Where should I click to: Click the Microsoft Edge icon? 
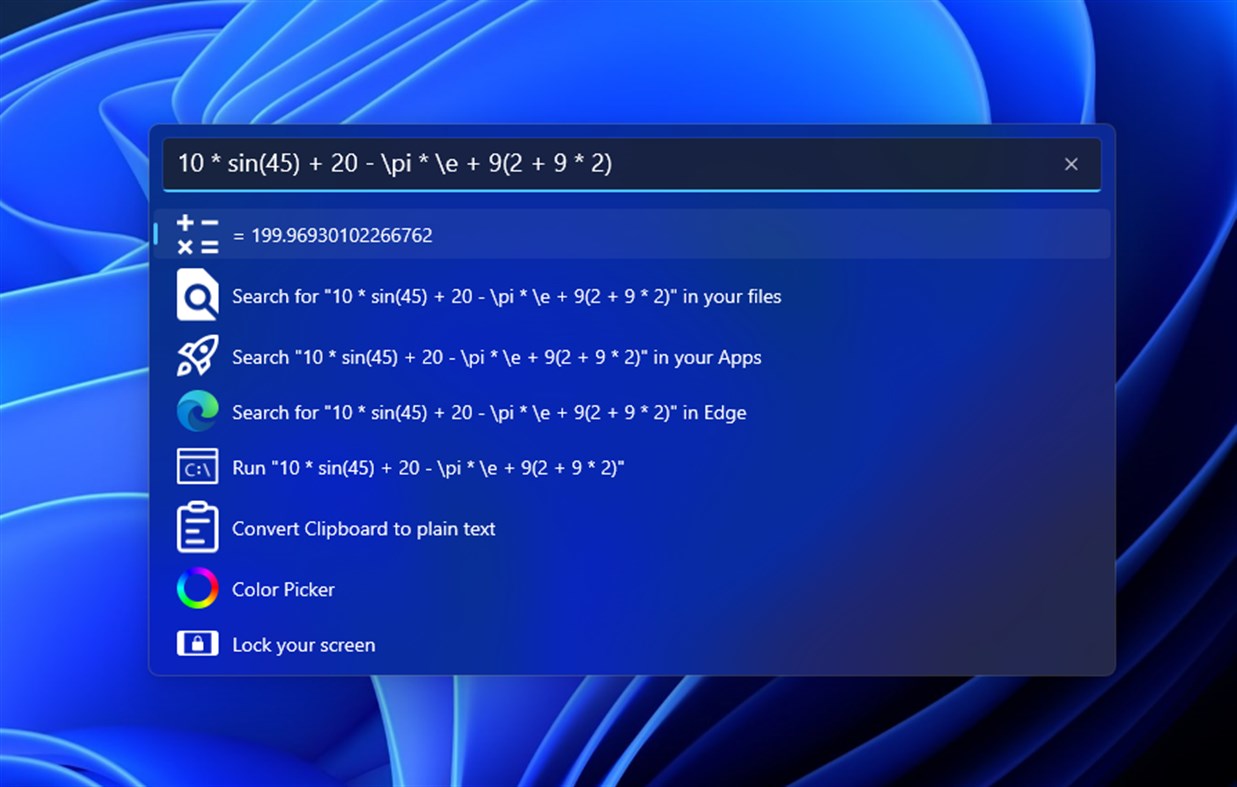pyautogui.click(x=197, y=412)
